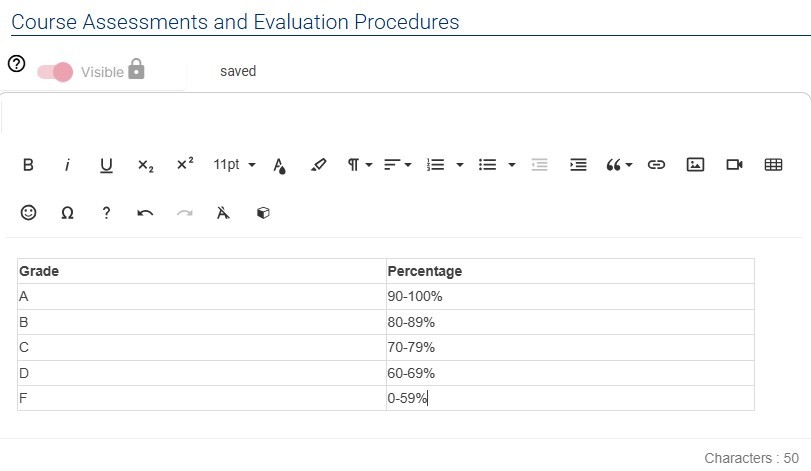
Task: Click the saved status text
Action: pyautogui.click(x=238, y=71)
